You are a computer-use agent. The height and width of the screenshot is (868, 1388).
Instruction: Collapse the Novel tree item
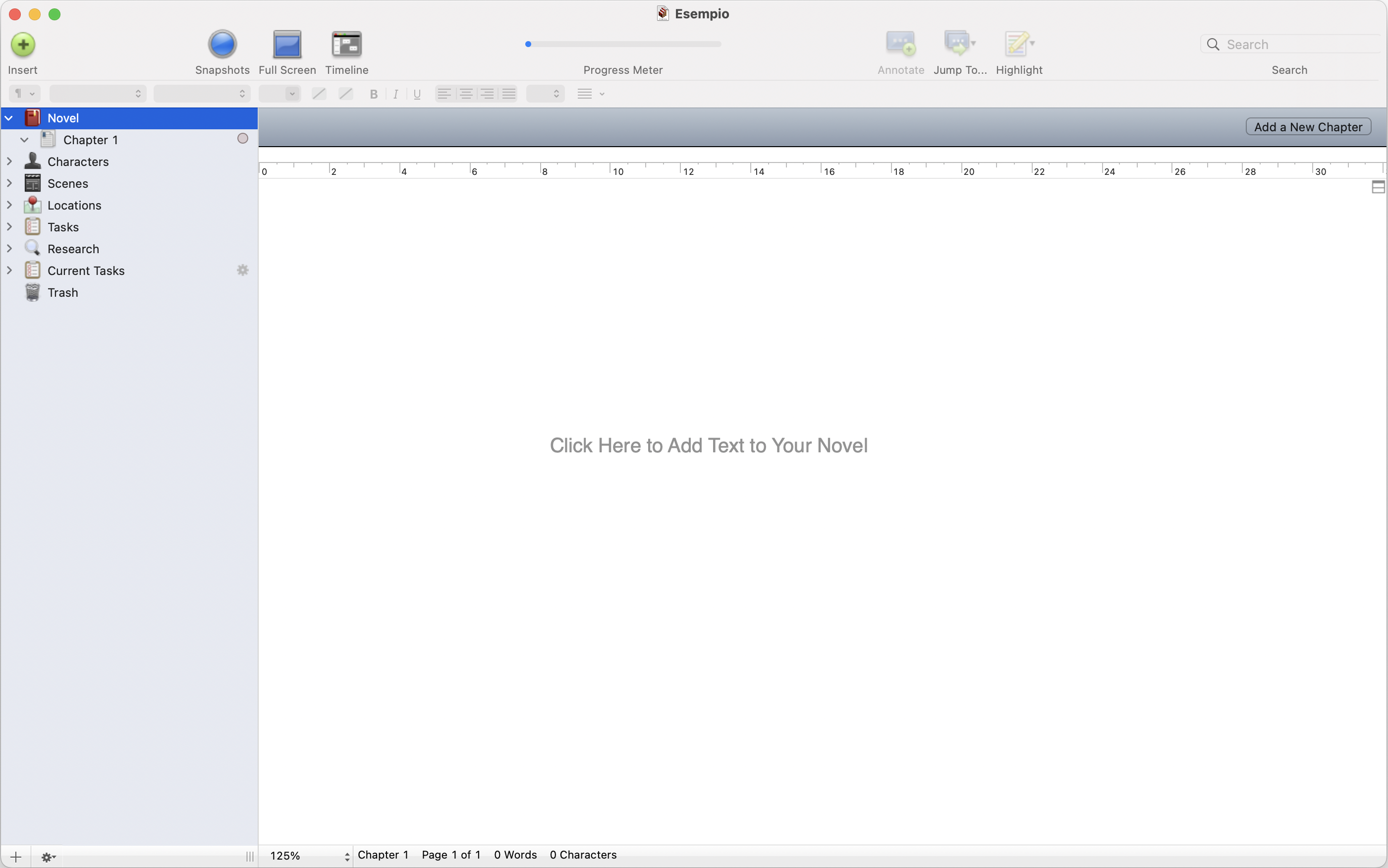(9, 118)
